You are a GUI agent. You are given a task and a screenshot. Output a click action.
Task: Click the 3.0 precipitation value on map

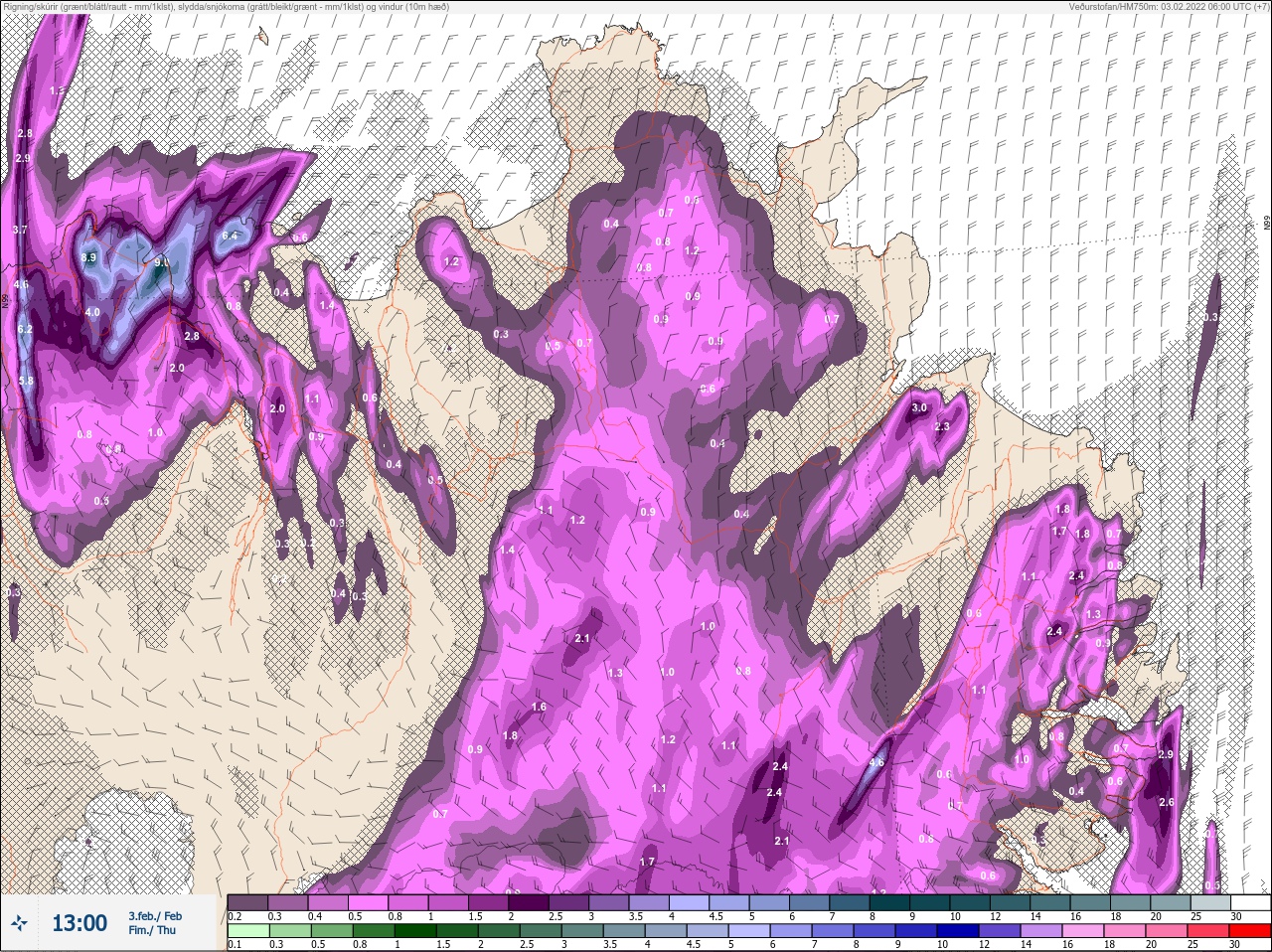(x=919, y=407)
